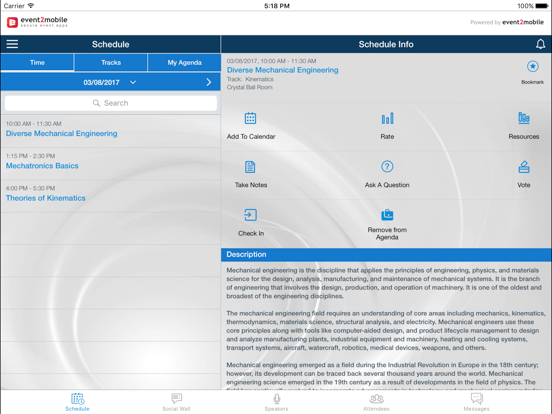552x414 pixels.
Task: Tap the Add To Calendar icon
Action: click(x=250, y=118)
